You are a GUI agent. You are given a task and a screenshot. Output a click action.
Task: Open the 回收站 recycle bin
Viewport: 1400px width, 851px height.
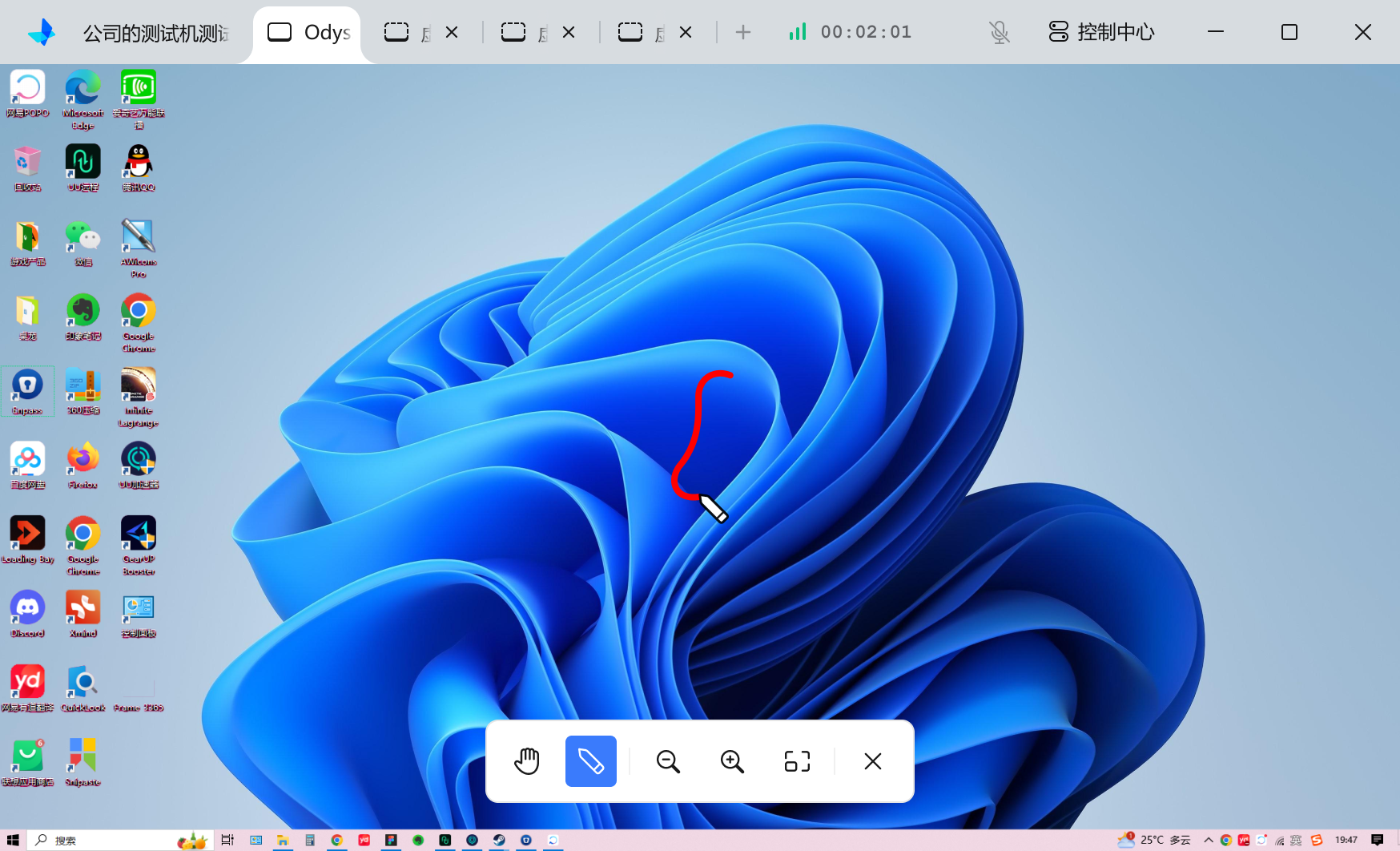[27, 169]
